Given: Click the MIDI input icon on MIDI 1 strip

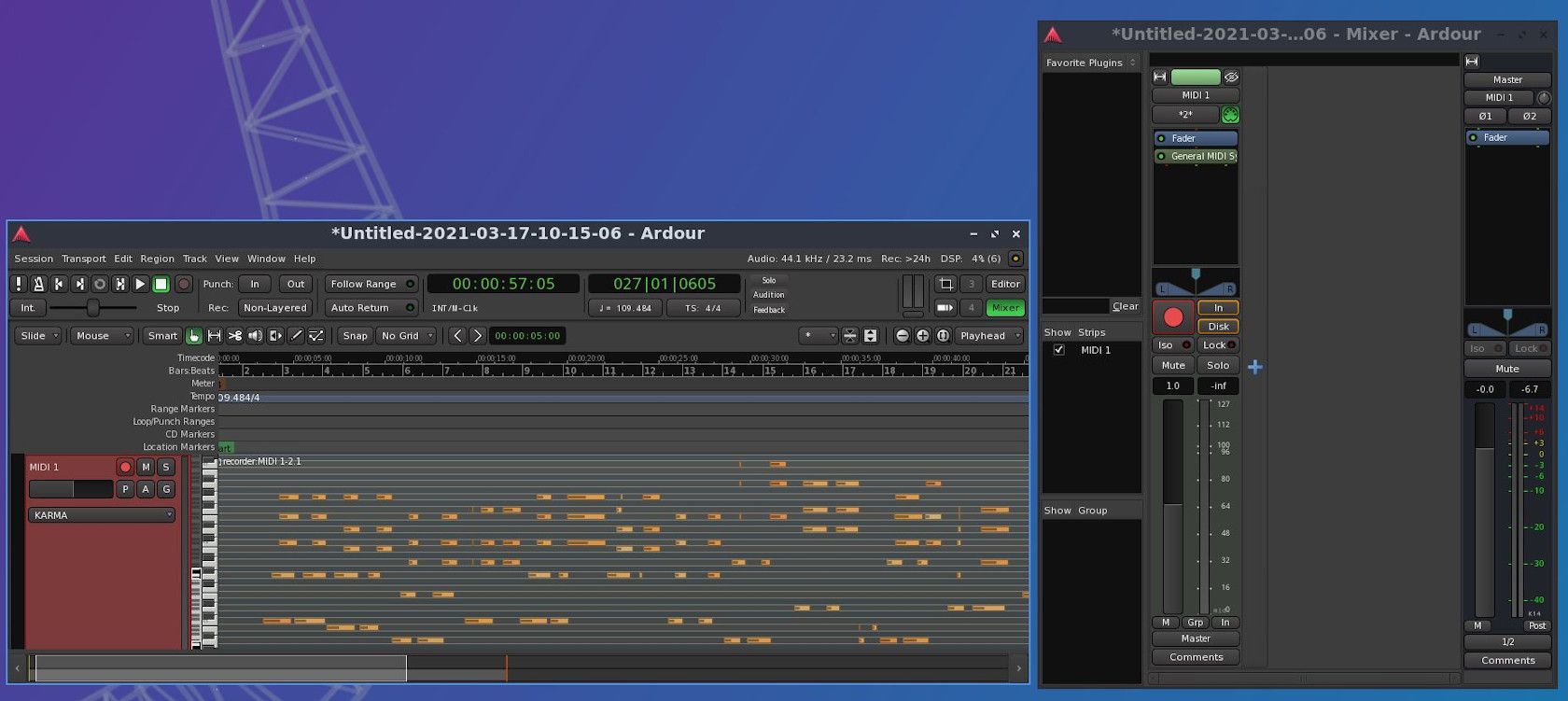Looking at the screenshot, I should (x=1230, y=115).
